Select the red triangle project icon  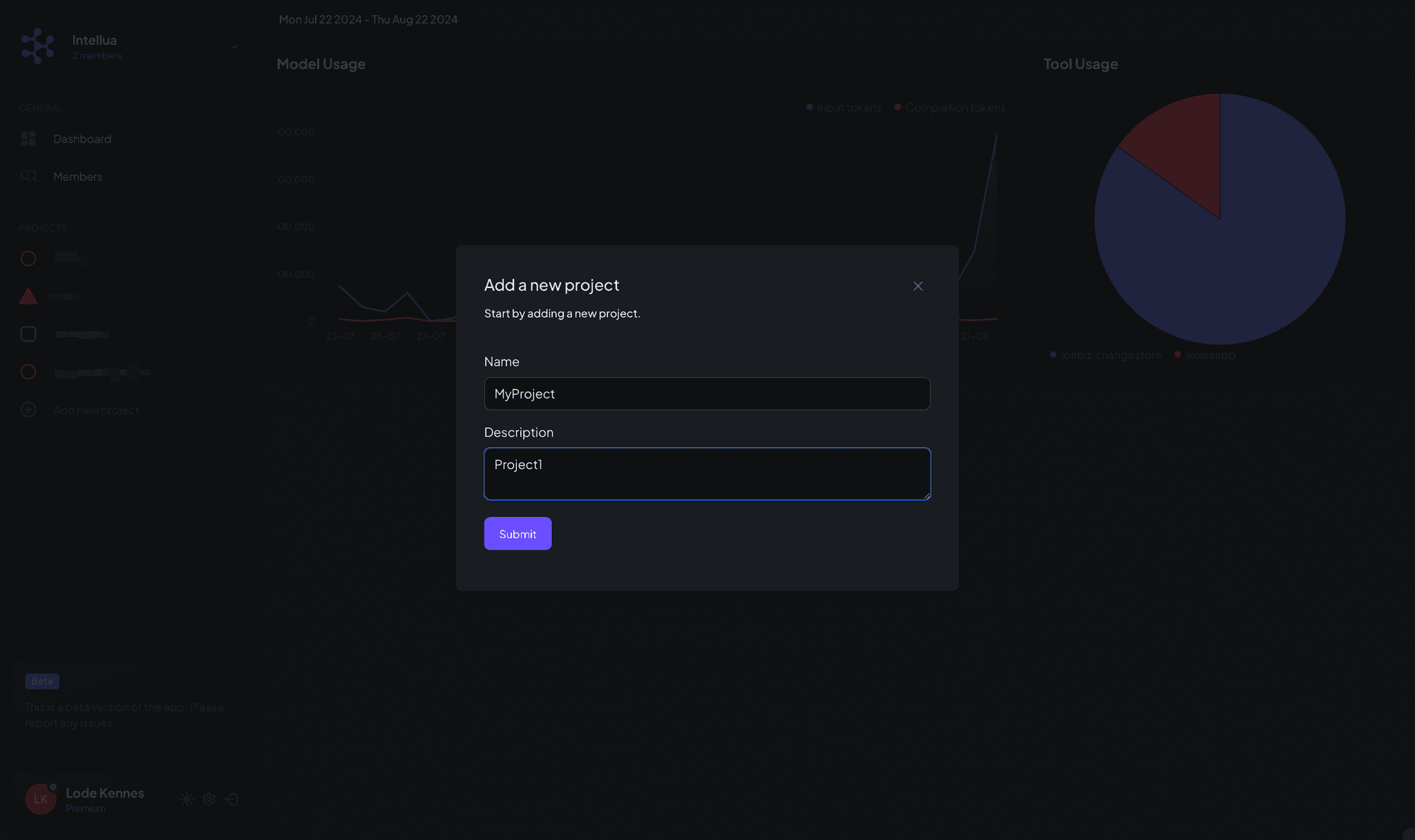[x=28, y=297]
